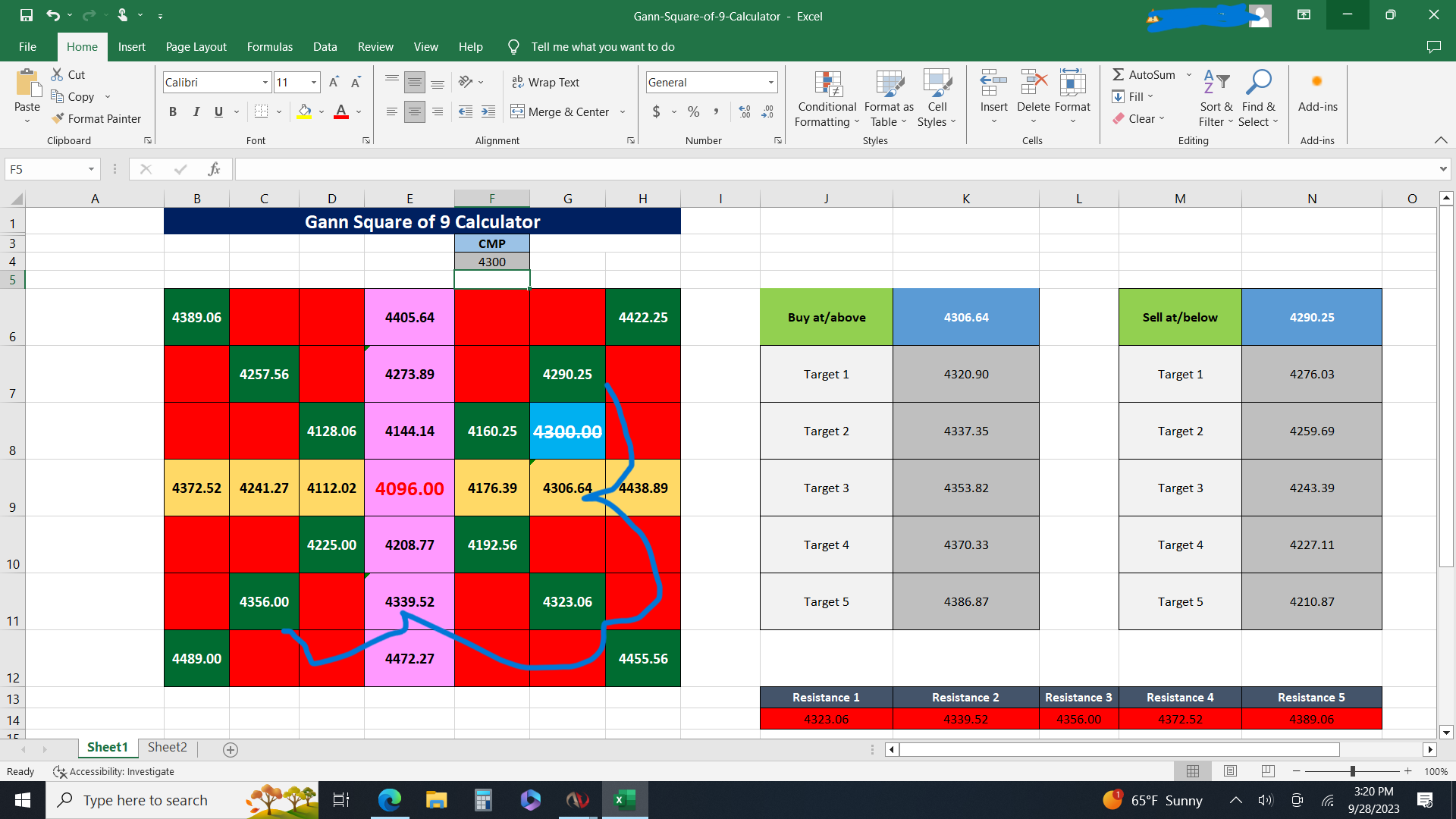
Task: Expand the Fill dropdown
Action: (x=1150, y=96)
